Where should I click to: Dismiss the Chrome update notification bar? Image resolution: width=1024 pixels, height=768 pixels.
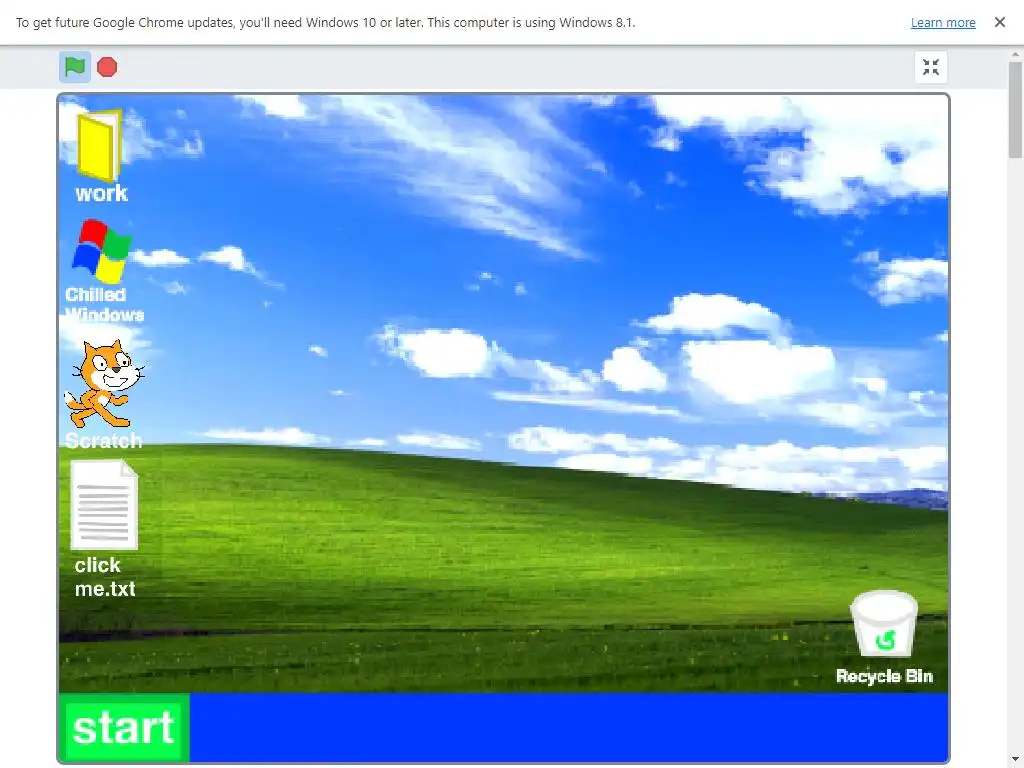coord(1000,22)
